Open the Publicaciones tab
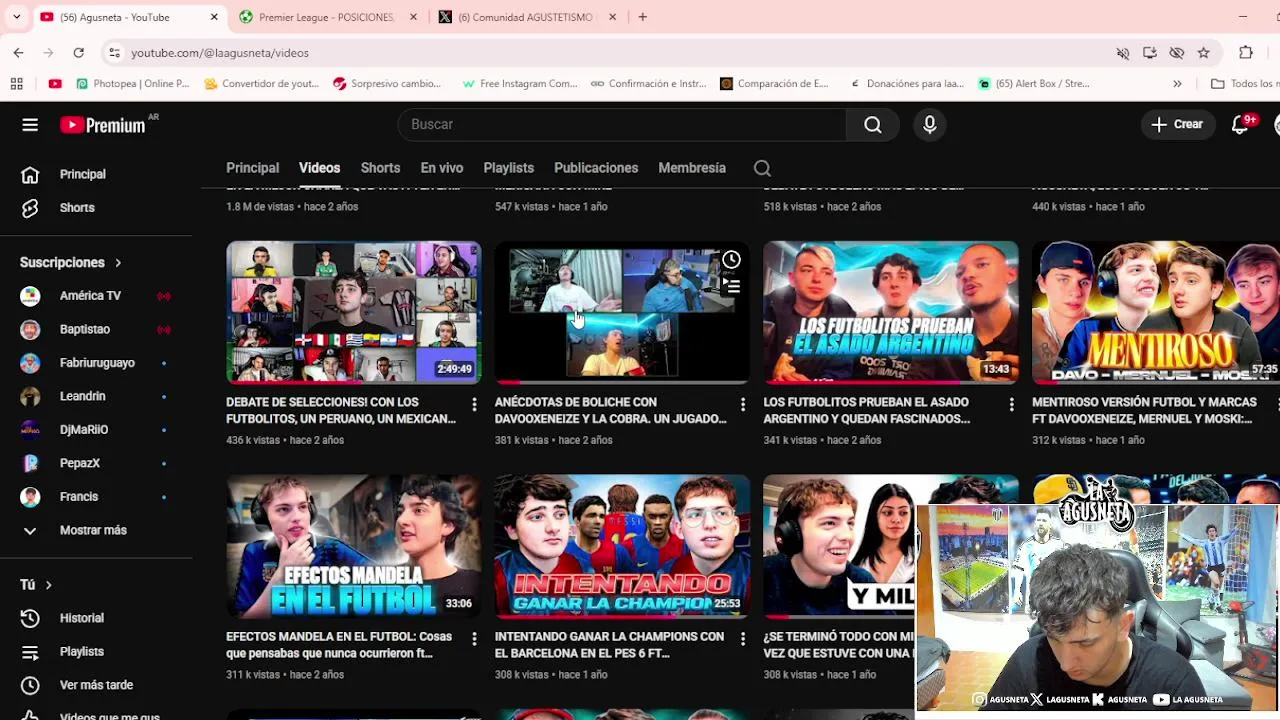Viewport: 1280px width, 720px height. pos(596,168)
